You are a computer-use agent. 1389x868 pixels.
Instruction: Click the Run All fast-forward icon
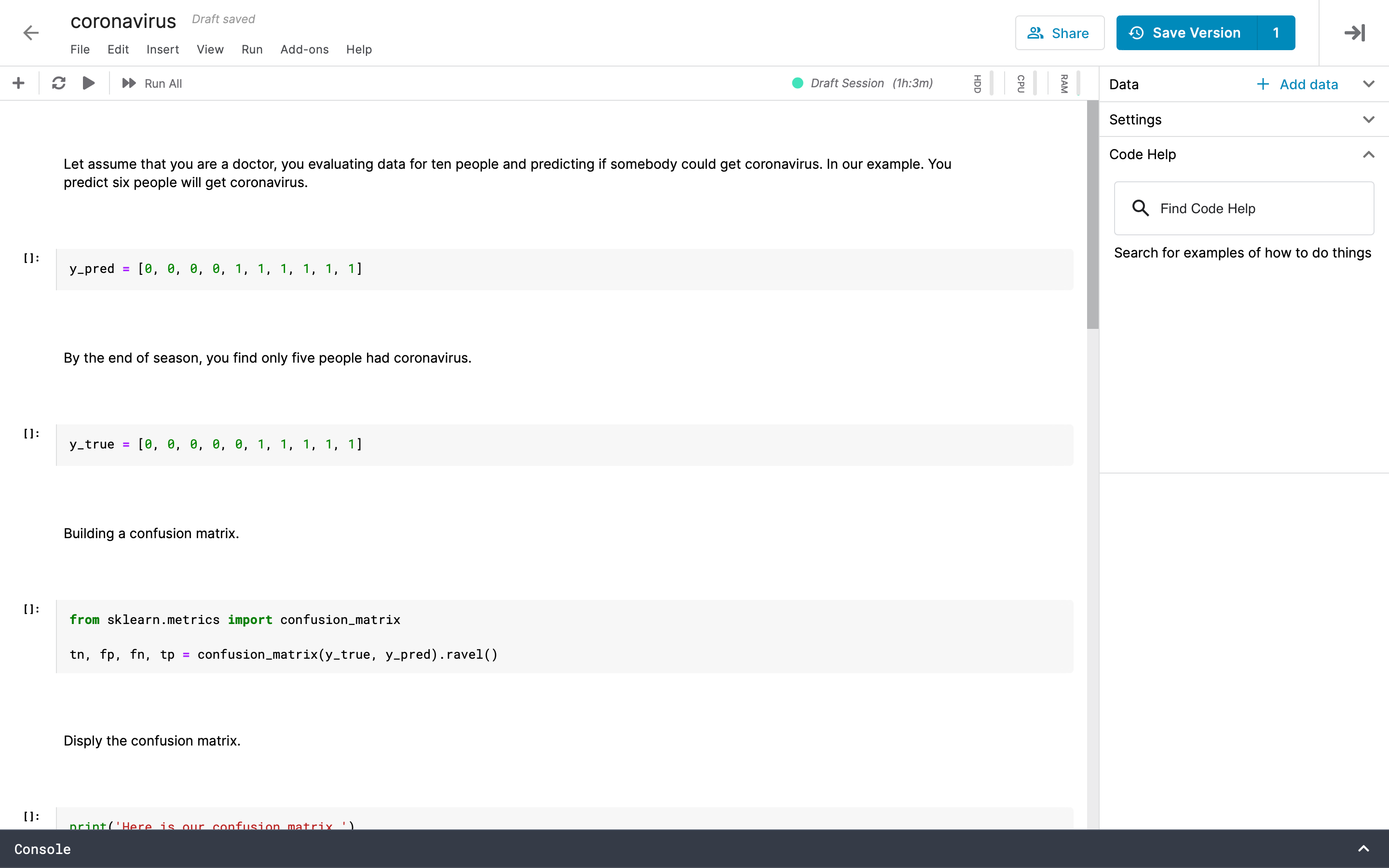tap(129, 83)
